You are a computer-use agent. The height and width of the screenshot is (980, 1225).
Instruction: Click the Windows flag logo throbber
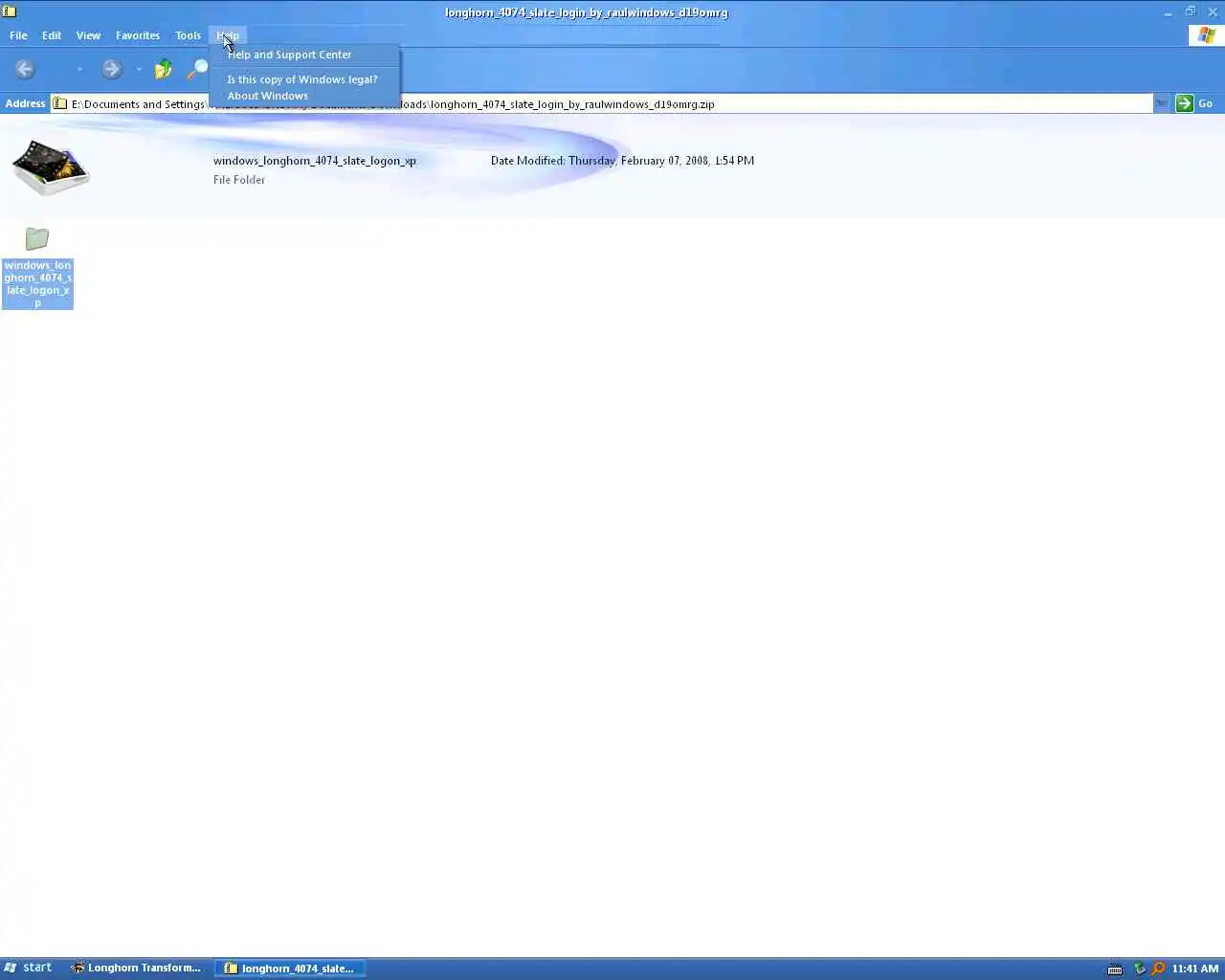(x=1206, y=35)
